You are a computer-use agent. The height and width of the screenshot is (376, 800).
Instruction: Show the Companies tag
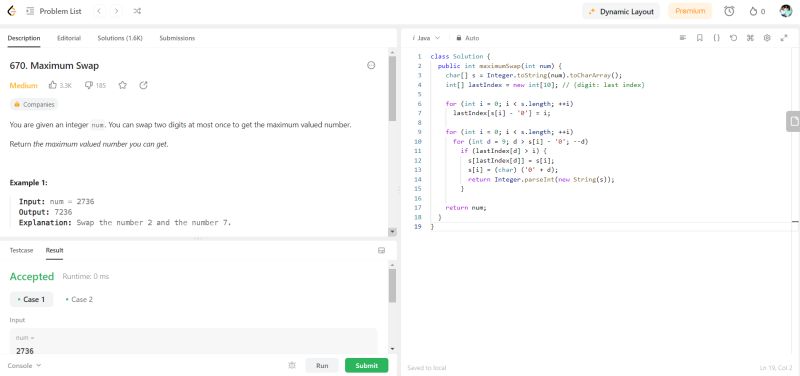click(34, 105)
